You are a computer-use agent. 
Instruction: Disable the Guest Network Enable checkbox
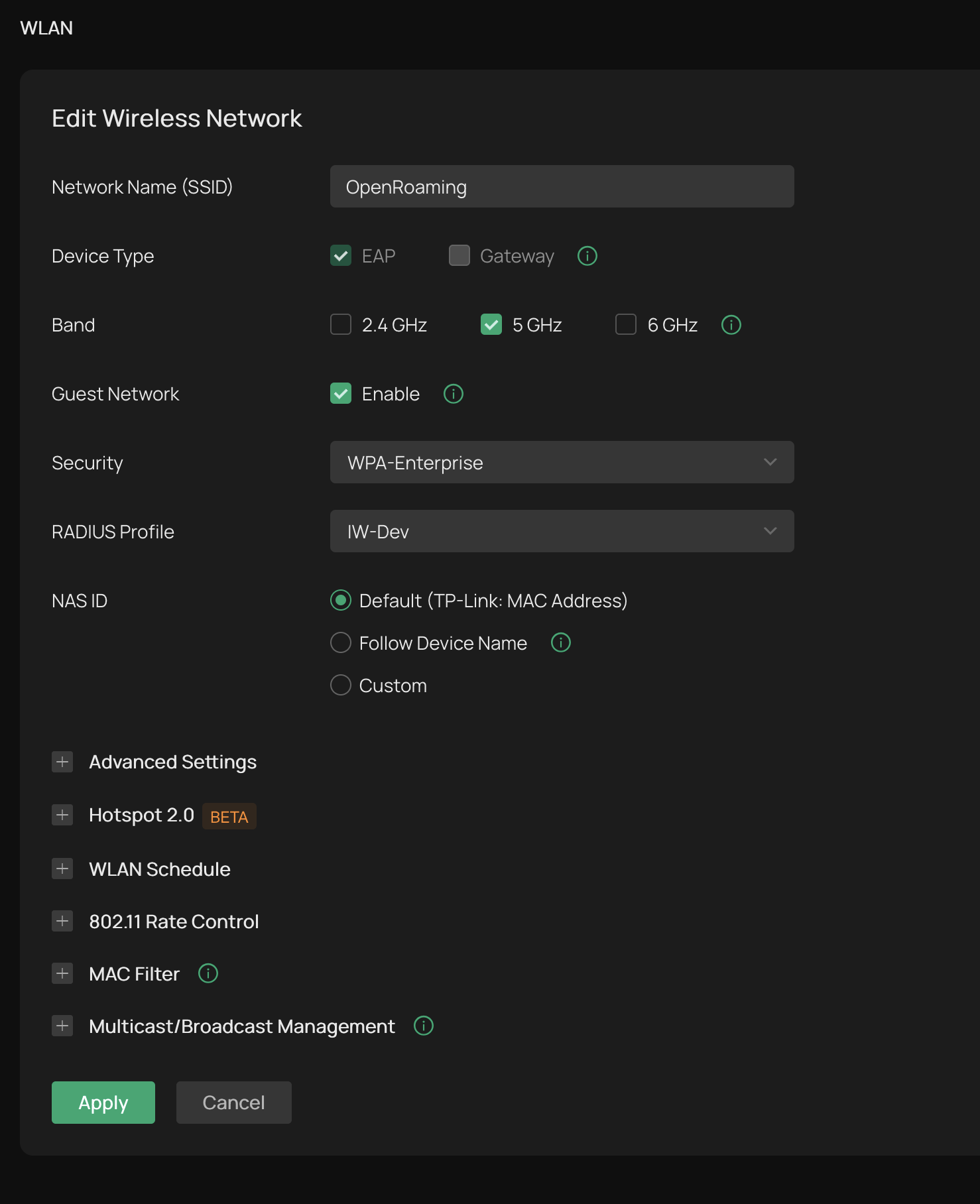(x=341, y=394)
